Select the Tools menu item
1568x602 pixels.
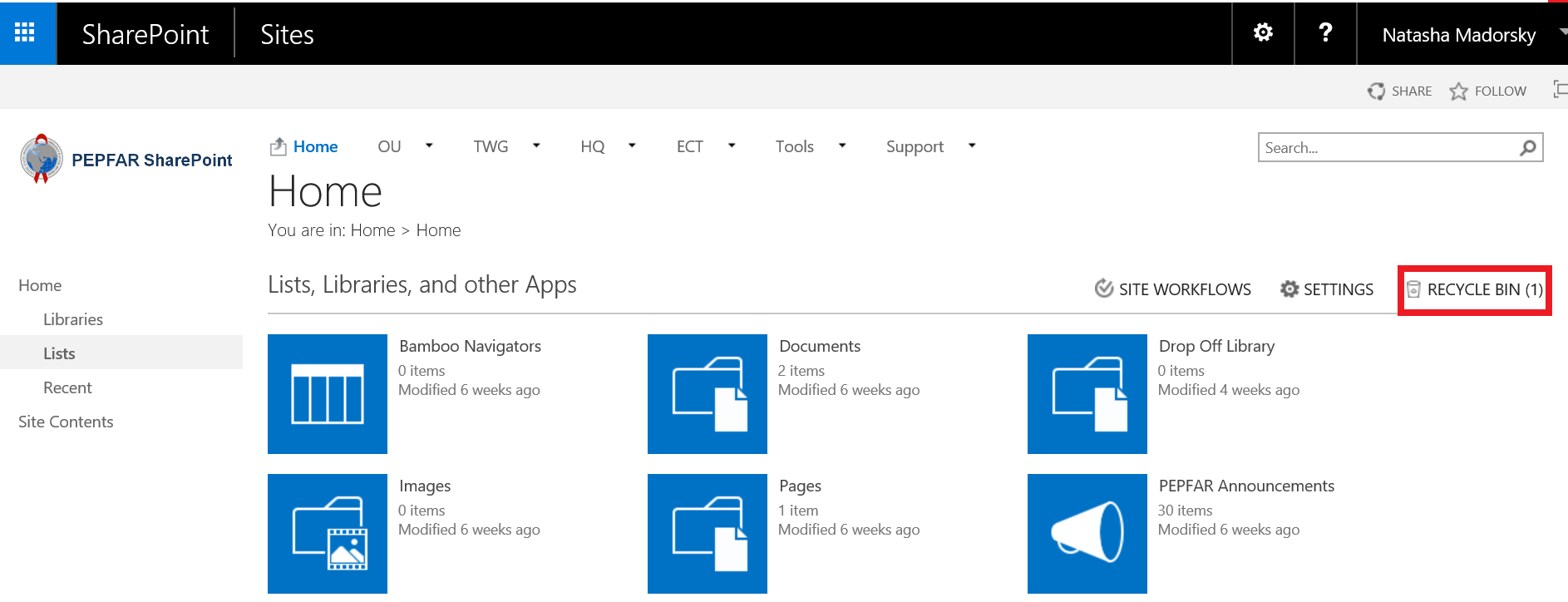pyautogui.click(x=795, y=146)
